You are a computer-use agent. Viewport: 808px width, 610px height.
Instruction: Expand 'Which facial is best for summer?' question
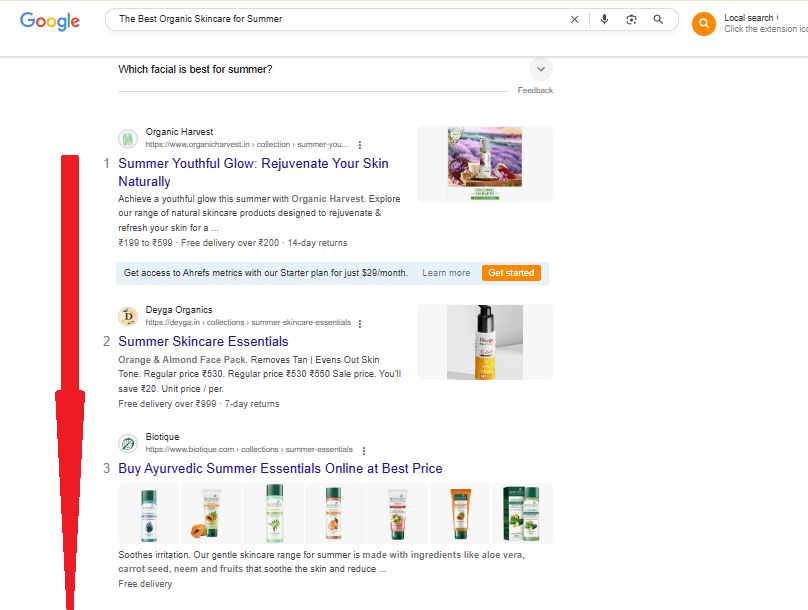541,69
